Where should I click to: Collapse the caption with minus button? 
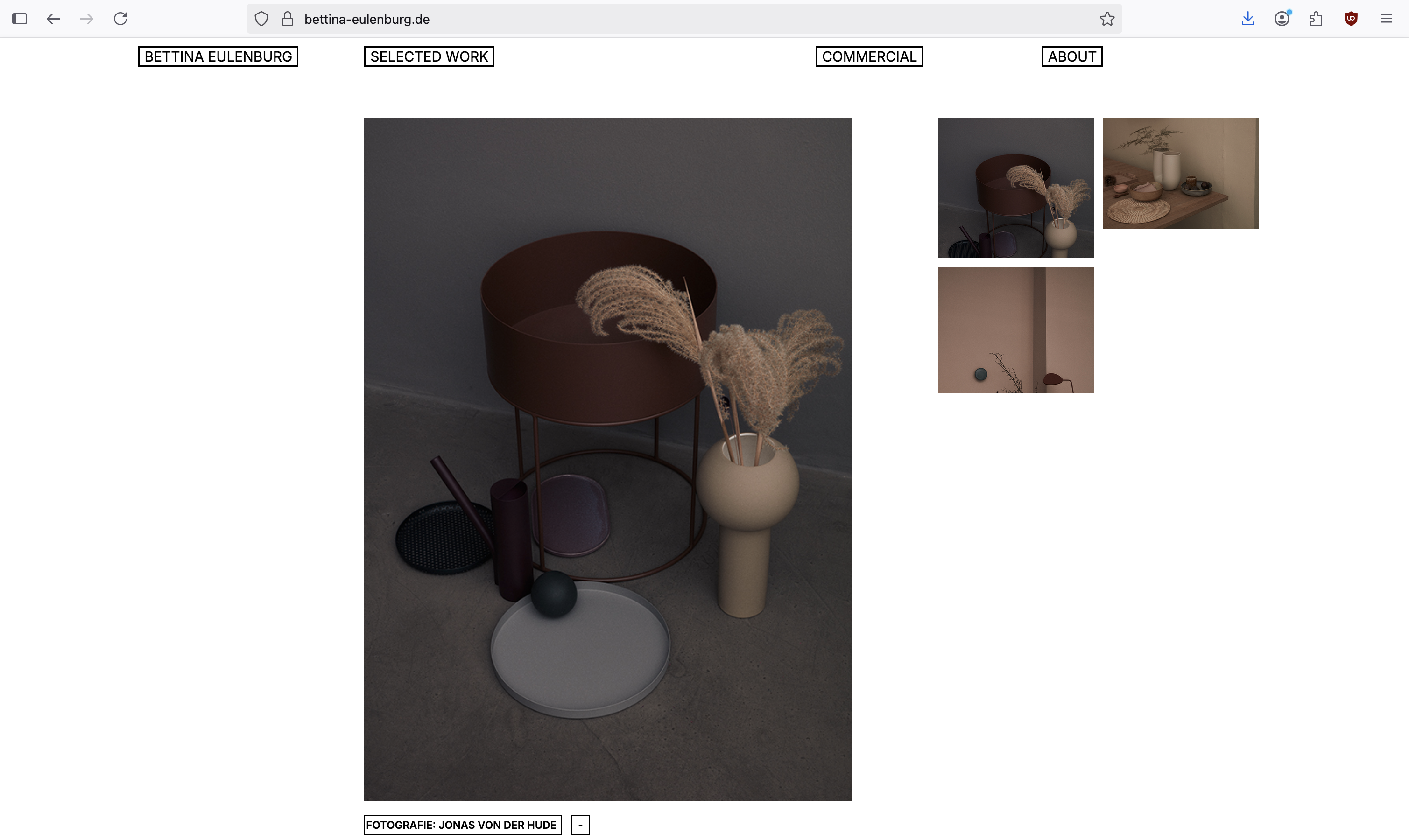coord(580,825)
